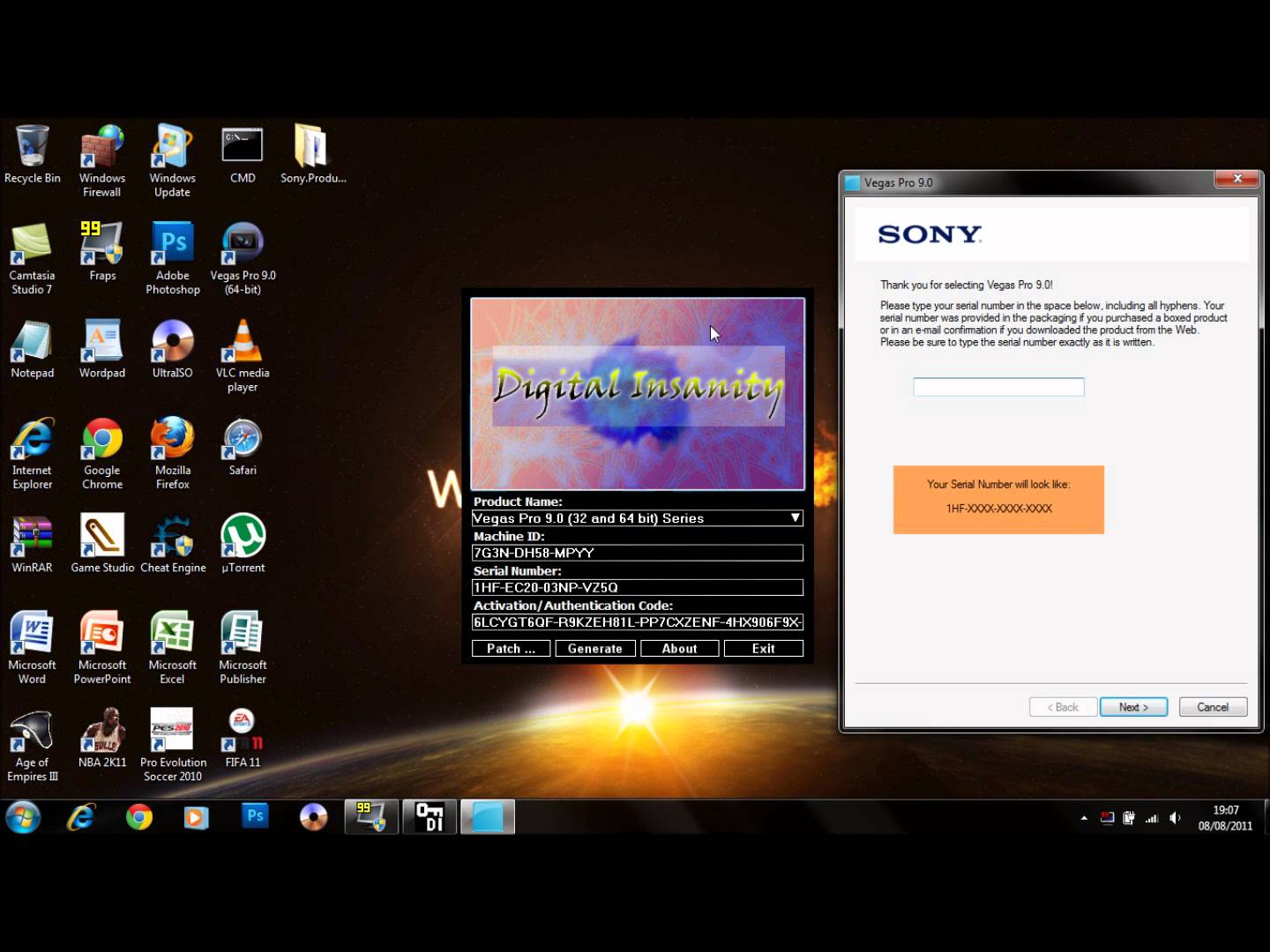This screenshot has height=952, width=1270.
Task: Click the Exit button in keygen window
Action: pyautogui.click(x=764, y=649)
